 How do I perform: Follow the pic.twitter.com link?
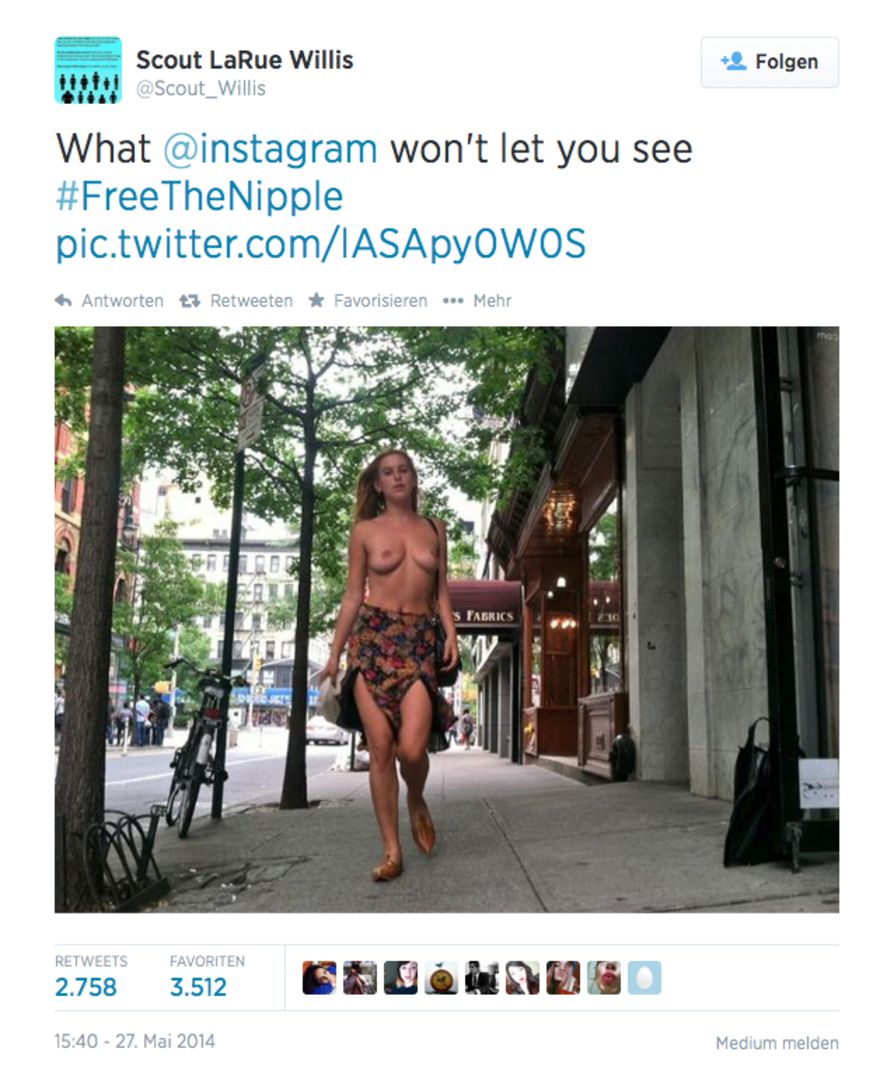click(x=320, y=244)
